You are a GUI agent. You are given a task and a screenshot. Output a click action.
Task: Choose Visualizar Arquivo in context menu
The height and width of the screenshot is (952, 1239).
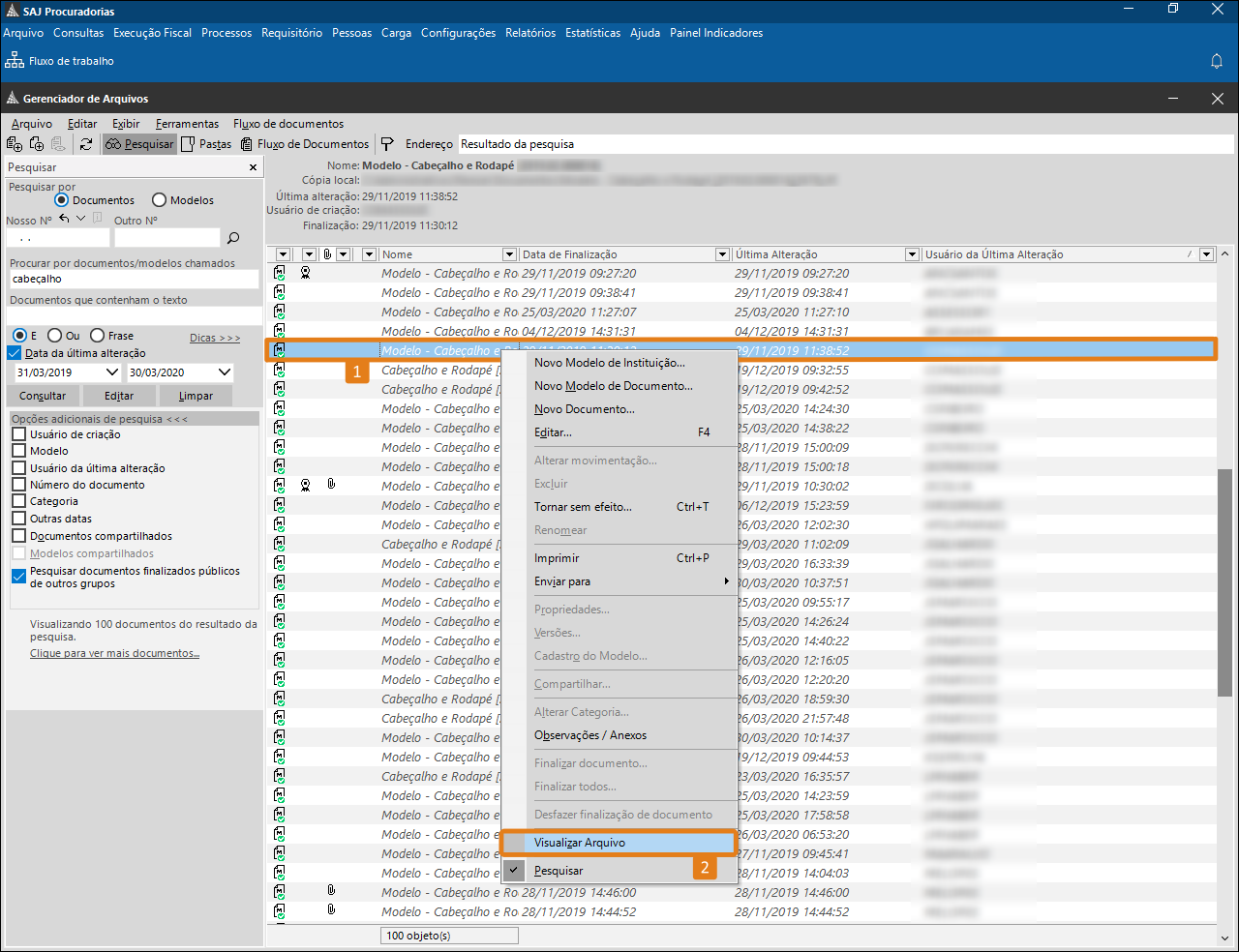click(x=619, y=843)
